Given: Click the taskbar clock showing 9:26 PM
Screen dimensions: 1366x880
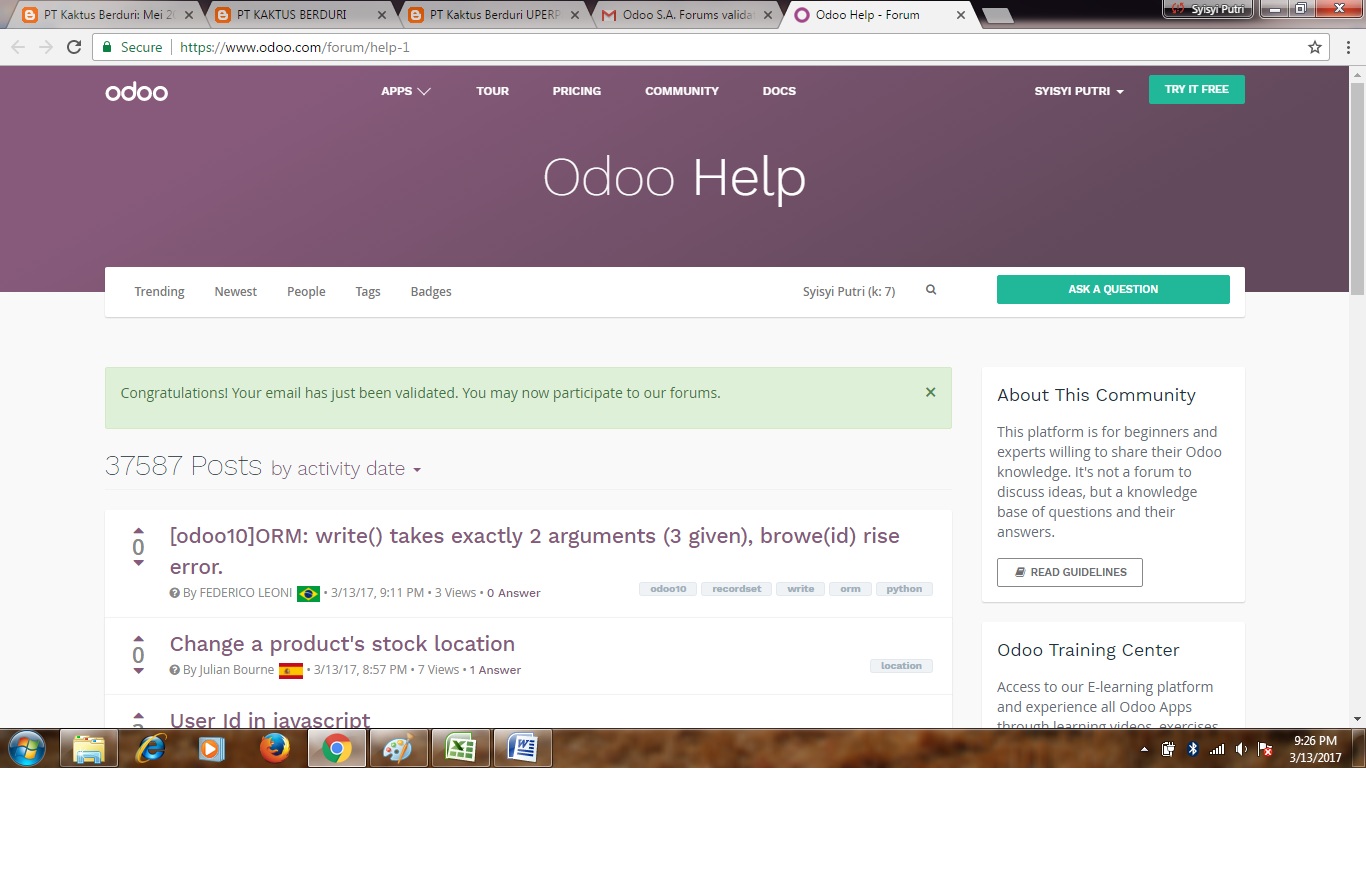Looking at the screenshot, I should [1315, 749].
